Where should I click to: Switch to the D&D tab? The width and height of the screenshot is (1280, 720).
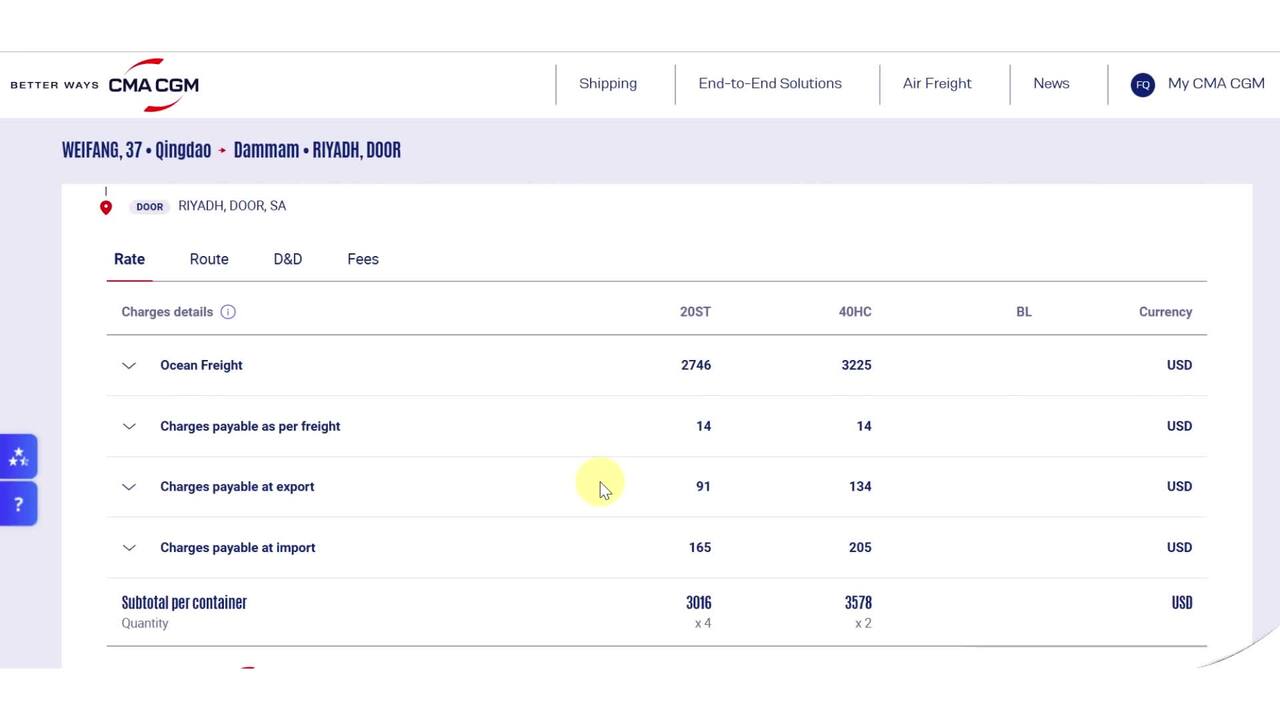point(287,259)
